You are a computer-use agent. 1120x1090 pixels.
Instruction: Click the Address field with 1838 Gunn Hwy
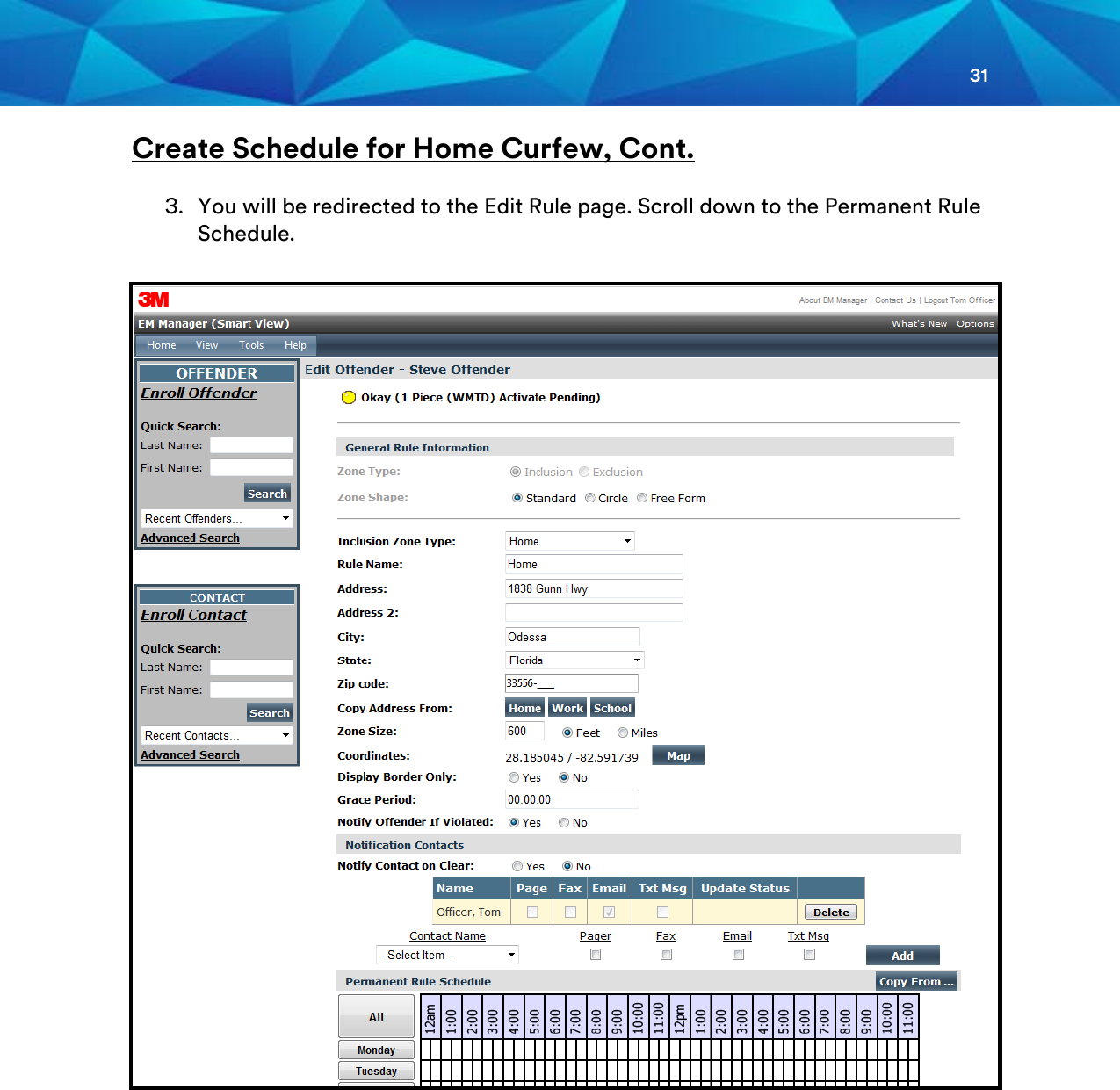click(x=594, y=588)
